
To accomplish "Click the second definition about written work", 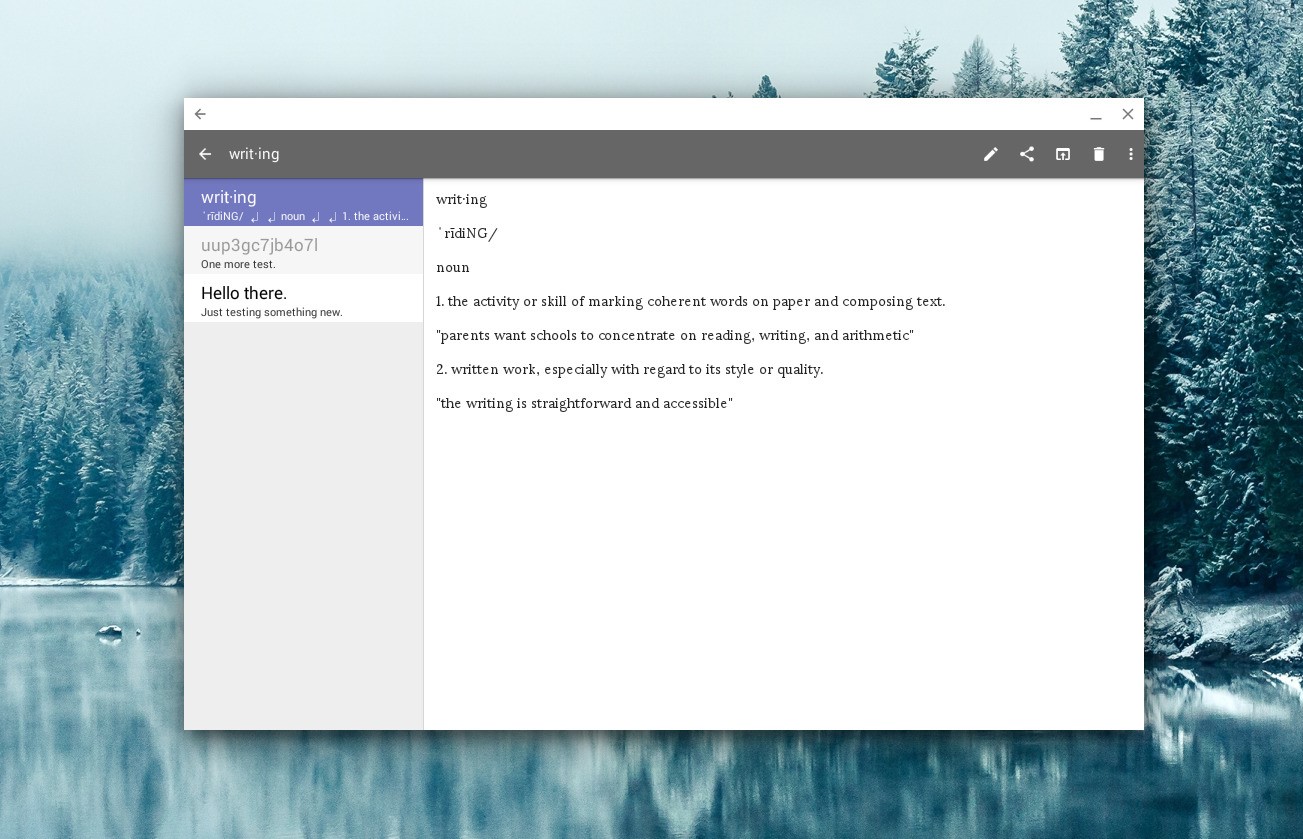I will click(630, 370).
